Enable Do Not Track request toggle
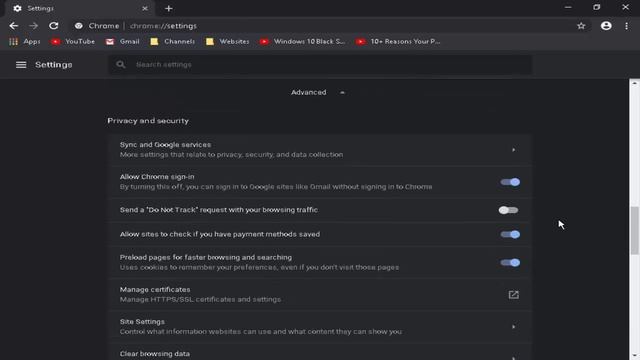 tap(509, 210)
